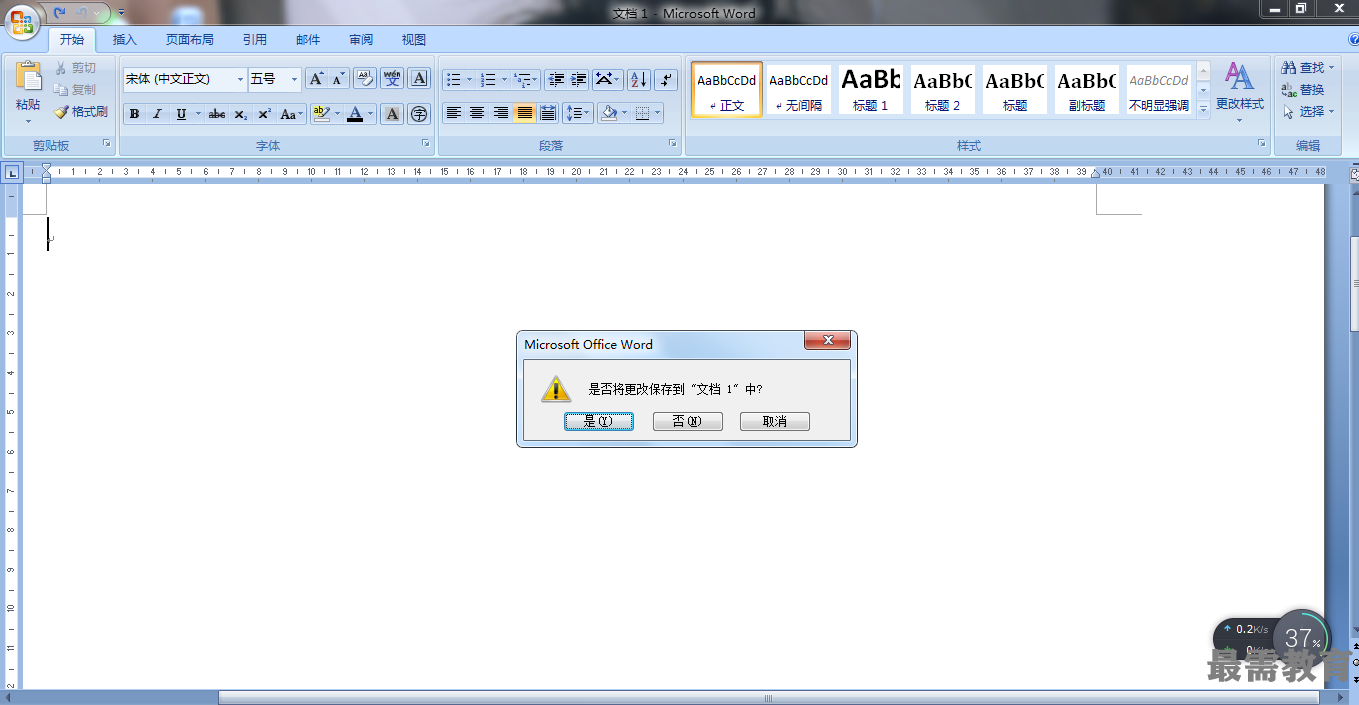Click the Decrease Indent icon
The width and height of the screenshot is (1359, 705).
[x=556, y=79]
